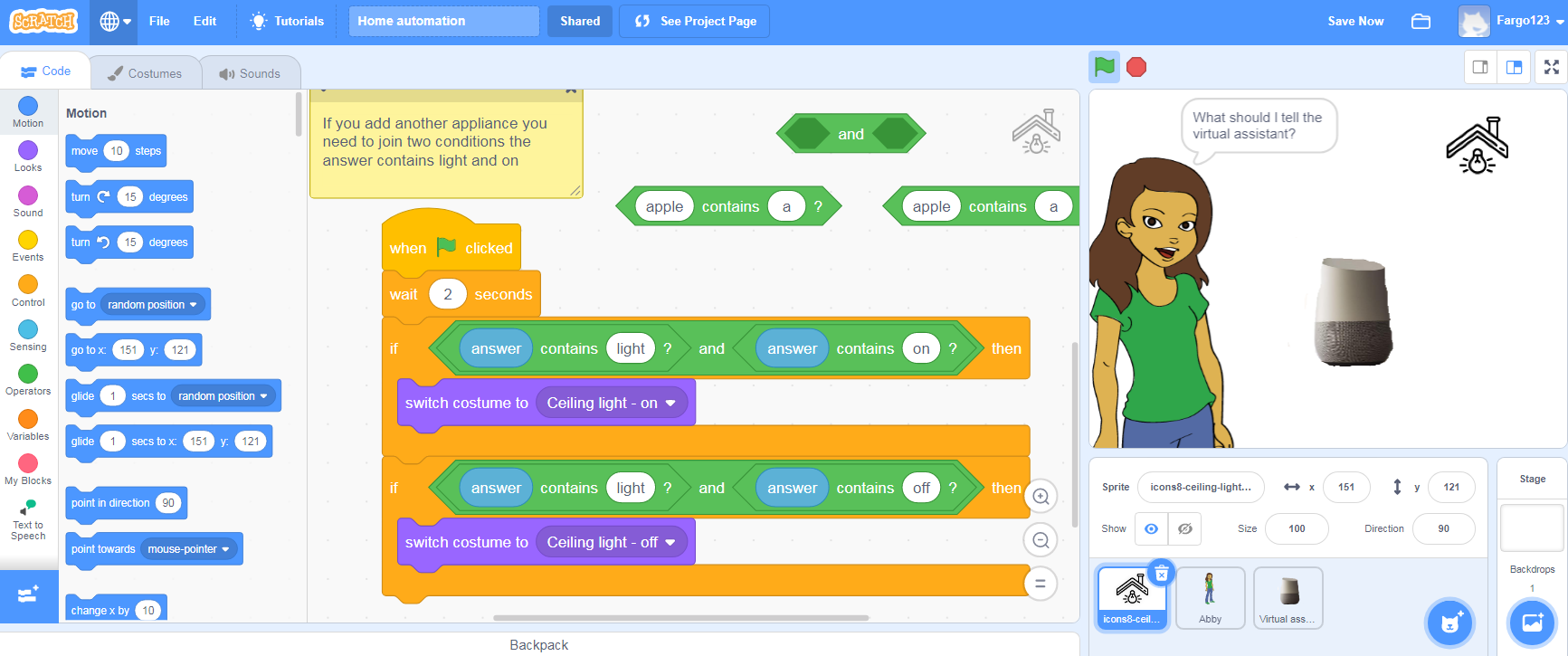
Task: Enter full screen stage mode
Action: [1551, 67]
